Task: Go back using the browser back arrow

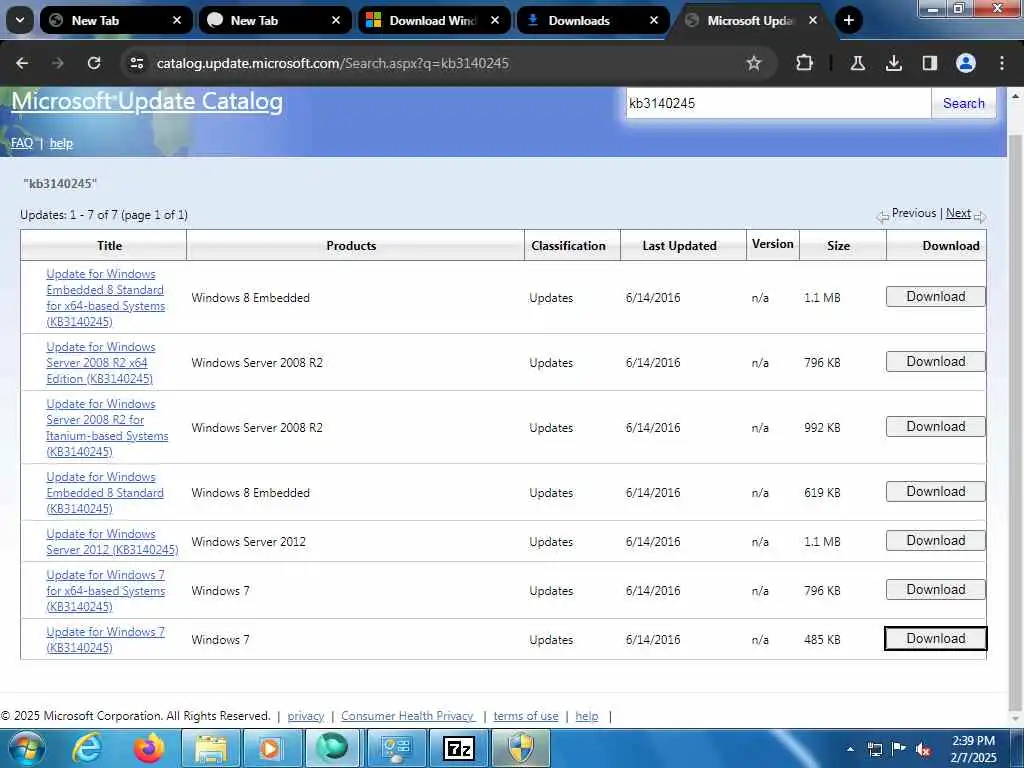Action: click(x=22, y=63)
